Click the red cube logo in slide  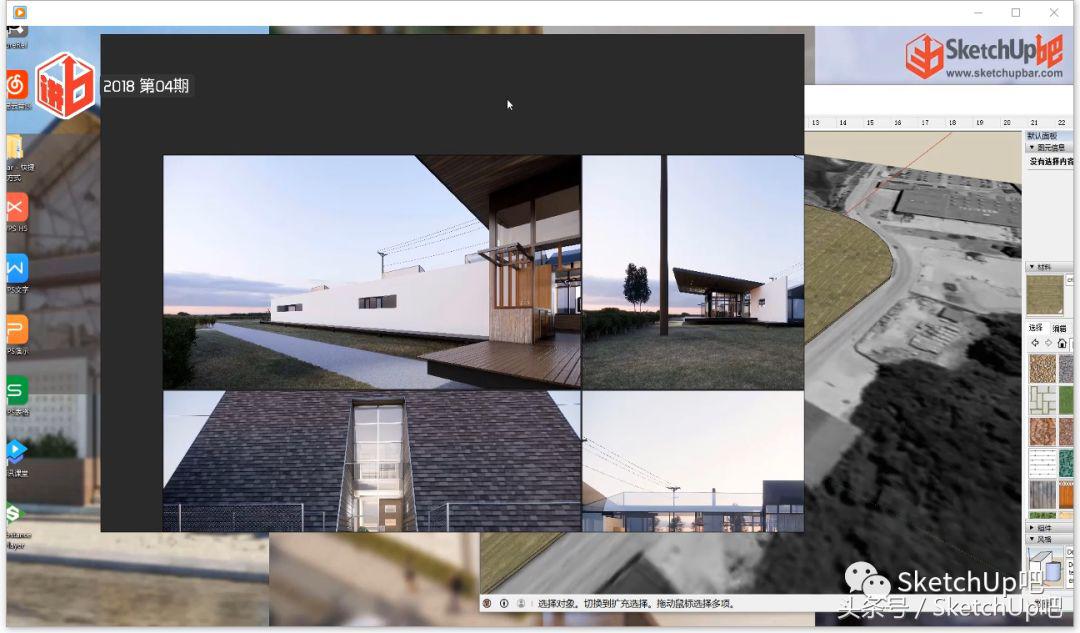pyautogui.click(x=65, y=85)
